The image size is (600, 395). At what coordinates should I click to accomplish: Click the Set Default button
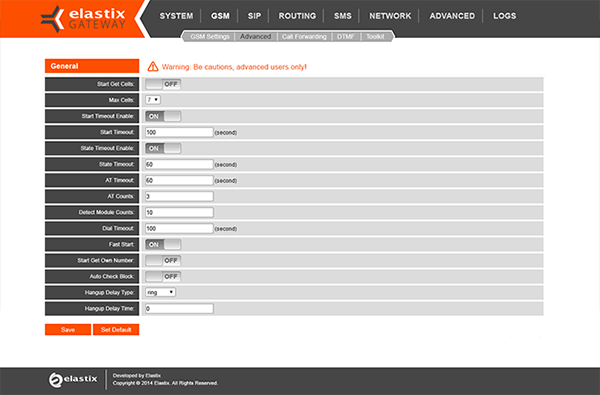[x=116, y=330]
